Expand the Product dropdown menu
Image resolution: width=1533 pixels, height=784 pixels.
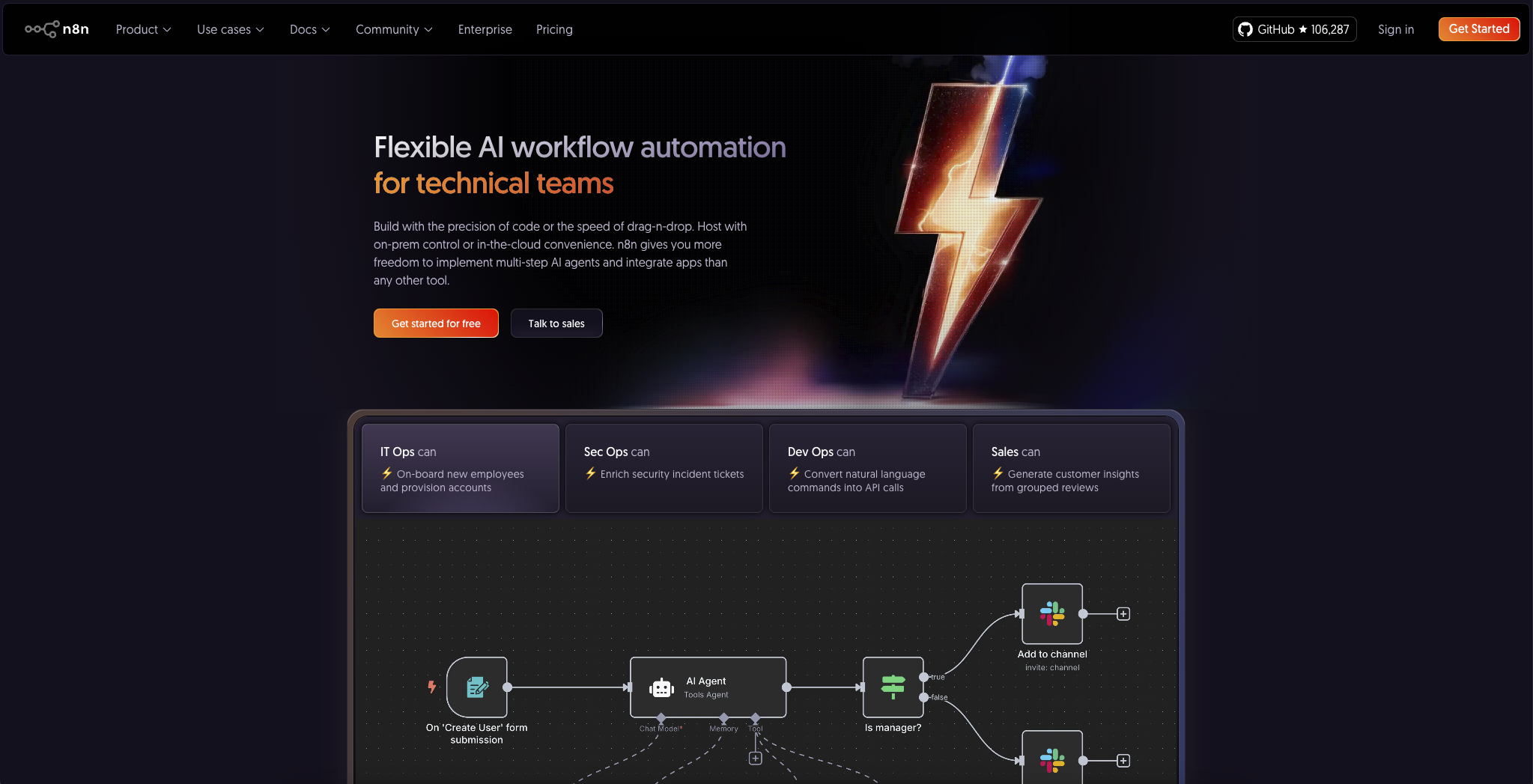point(143,29)
